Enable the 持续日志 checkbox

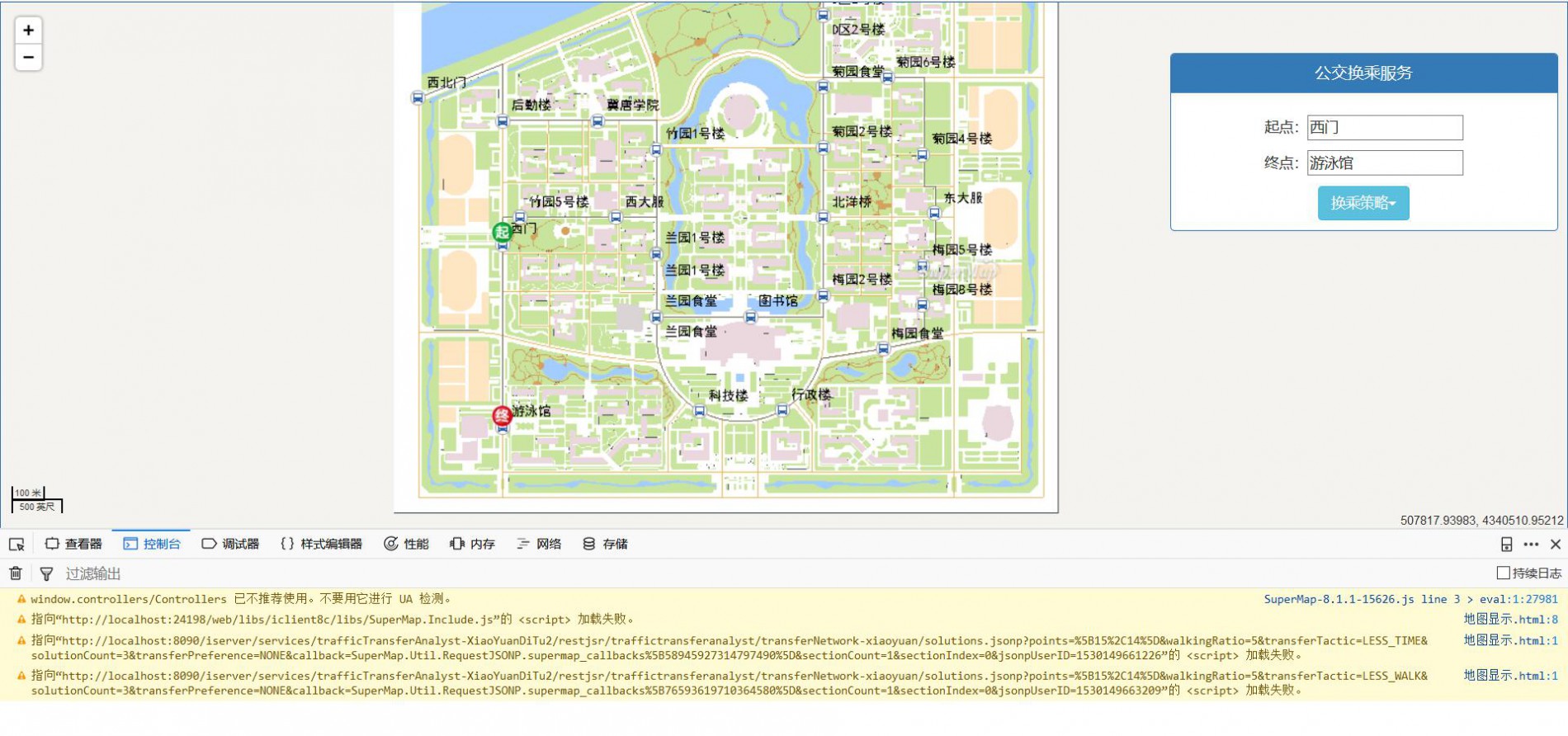pyautogui.click(x=1504, y=573)
